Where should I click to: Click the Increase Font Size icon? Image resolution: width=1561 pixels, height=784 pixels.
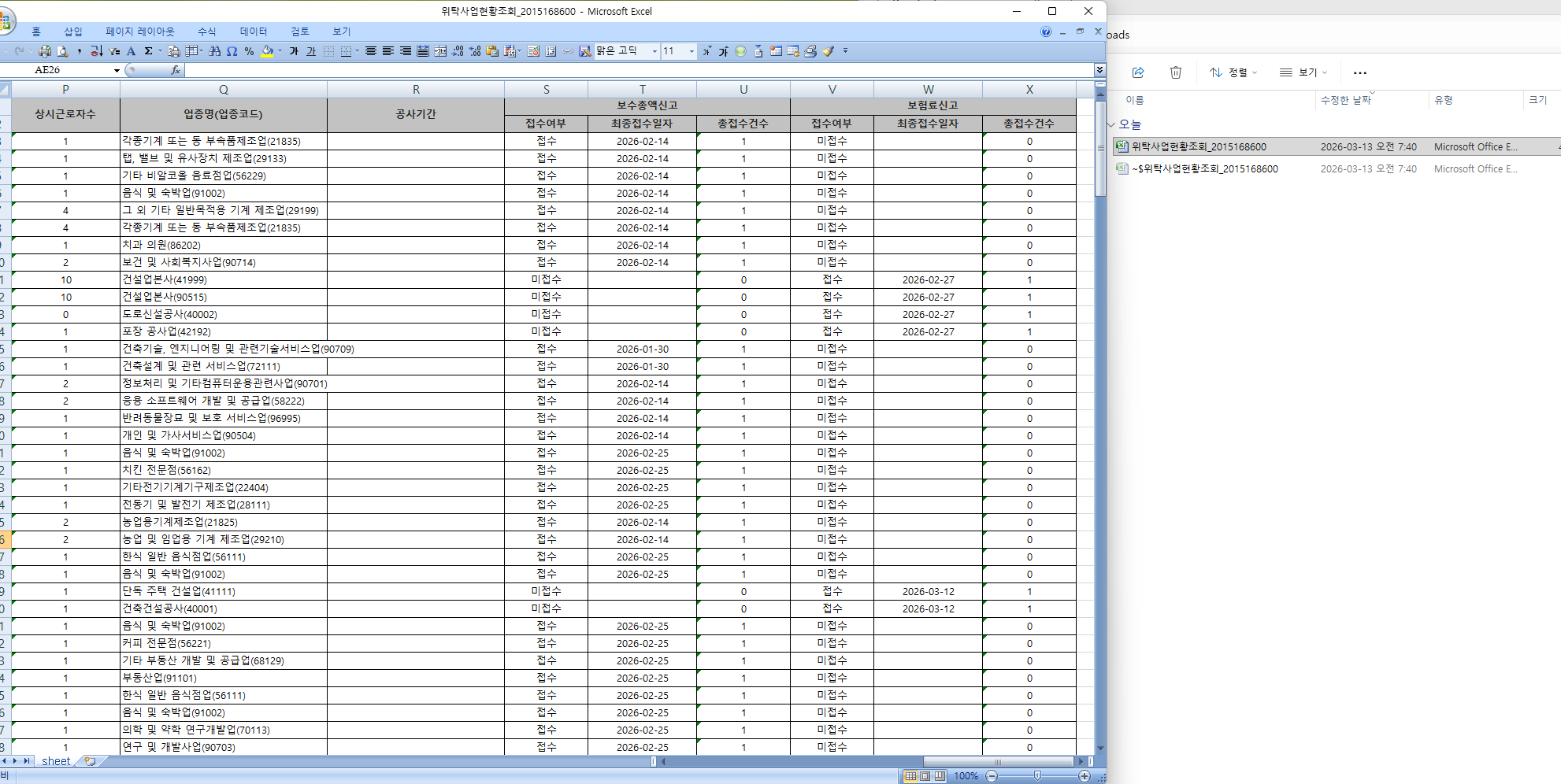724,51
